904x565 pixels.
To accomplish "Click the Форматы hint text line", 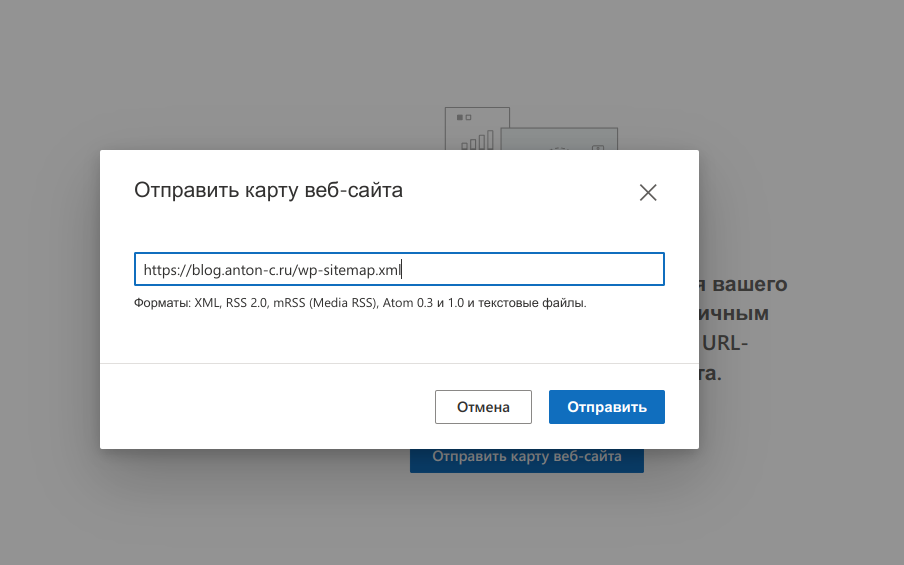I will click(360, 302).
